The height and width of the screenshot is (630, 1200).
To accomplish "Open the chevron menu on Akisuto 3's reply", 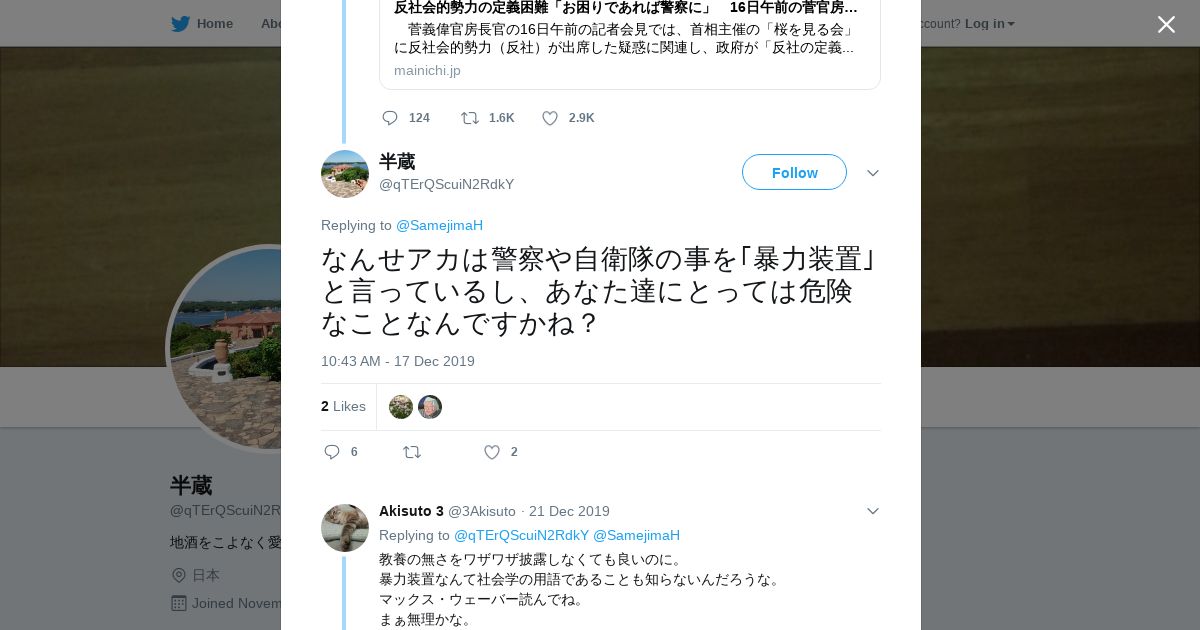I will [x=873, y=511].
